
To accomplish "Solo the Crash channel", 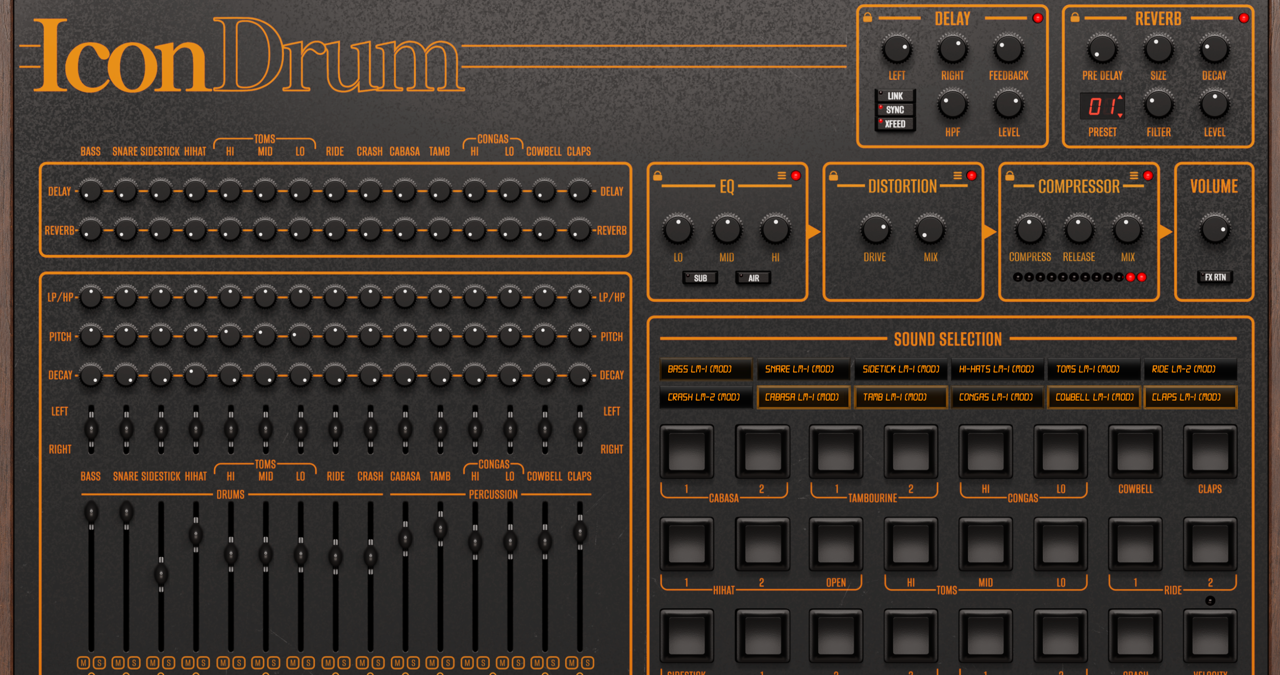I will coord(377,663).
